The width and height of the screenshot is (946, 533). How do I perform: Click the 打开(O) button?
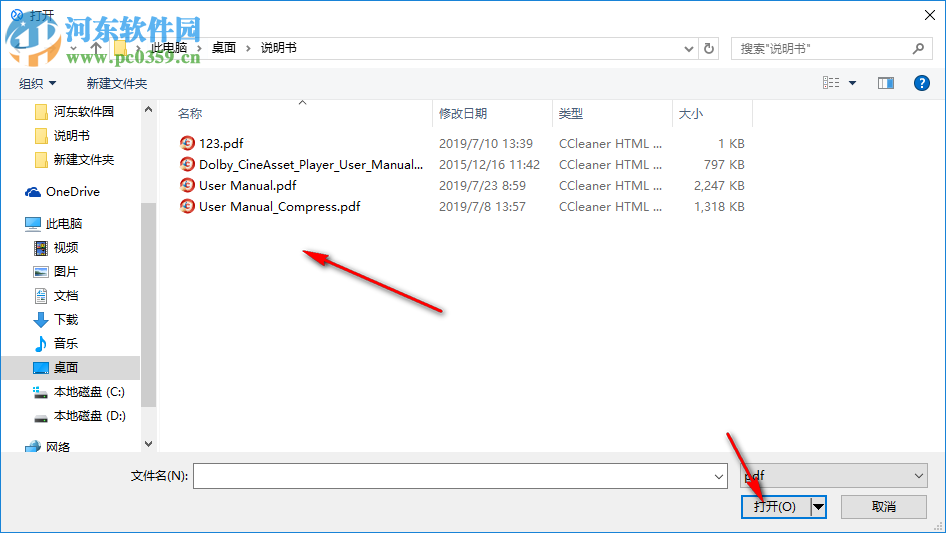point(775,507)
